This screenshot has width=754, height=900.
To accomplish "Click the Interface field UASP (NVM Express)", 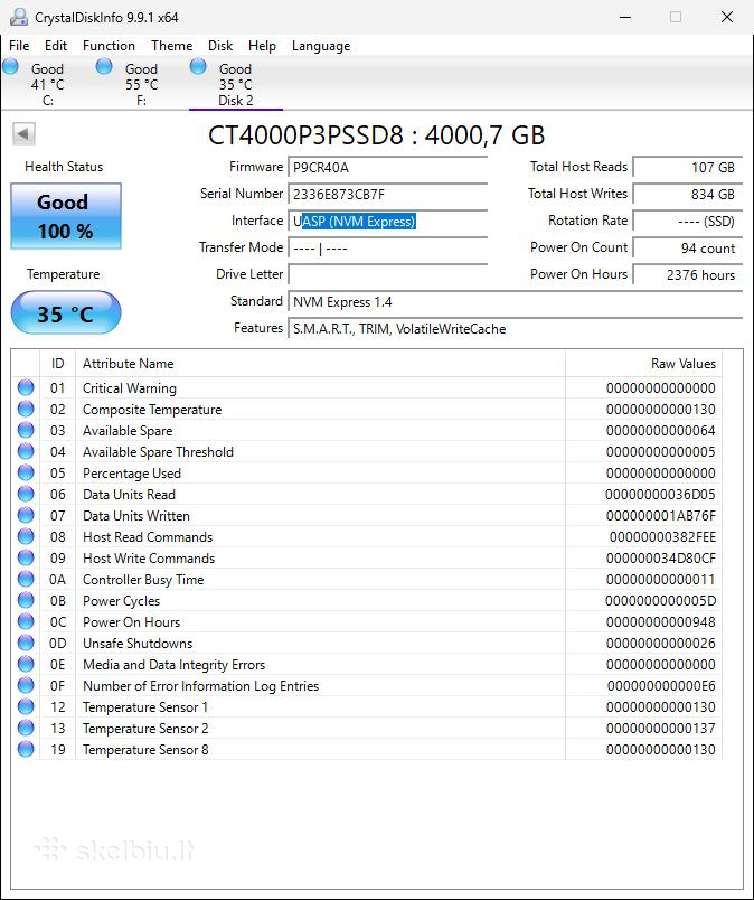I will (x=388, y=221).
